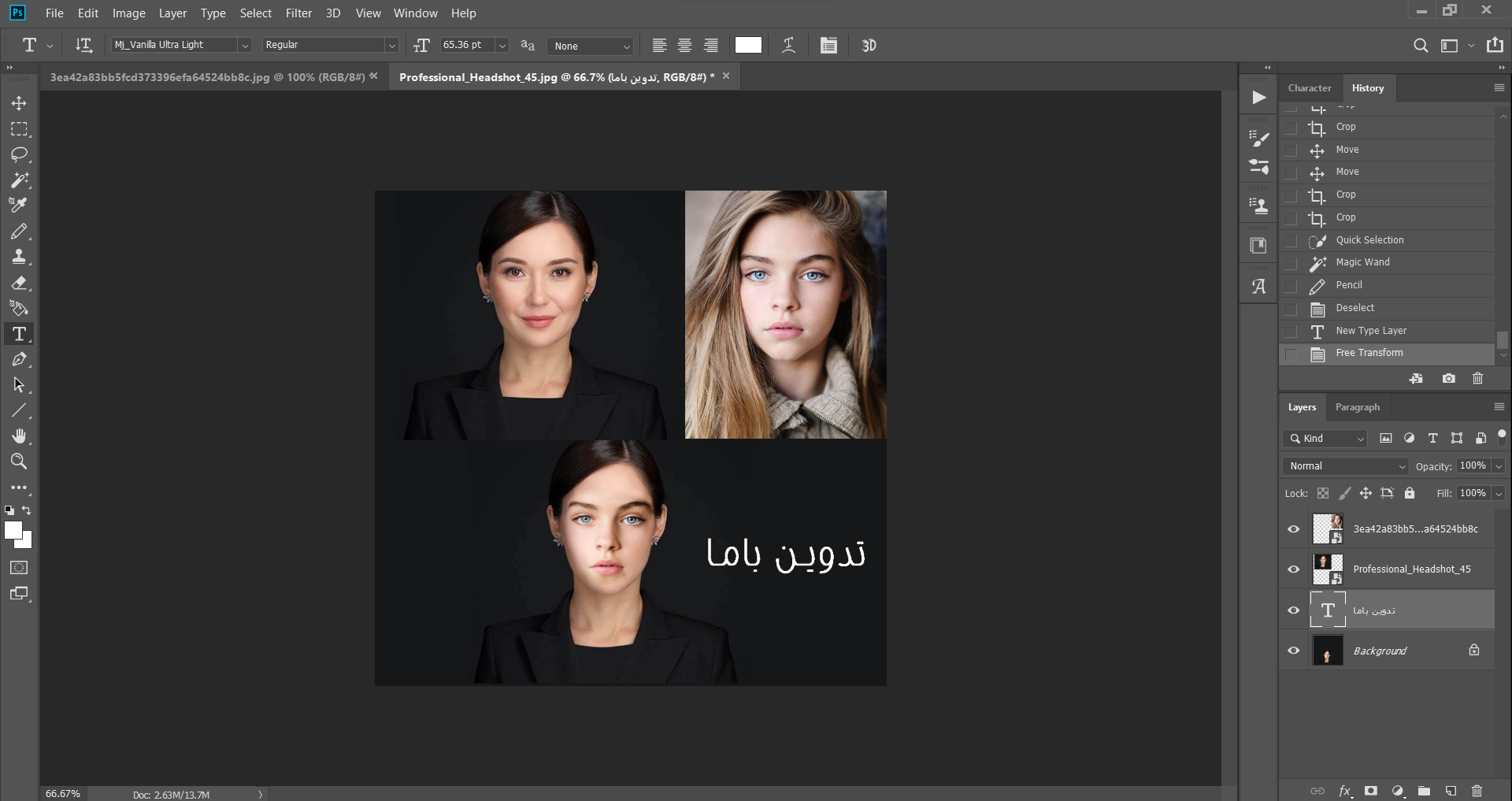
Task: Hide the Background layer
Action: (1293, 651)
